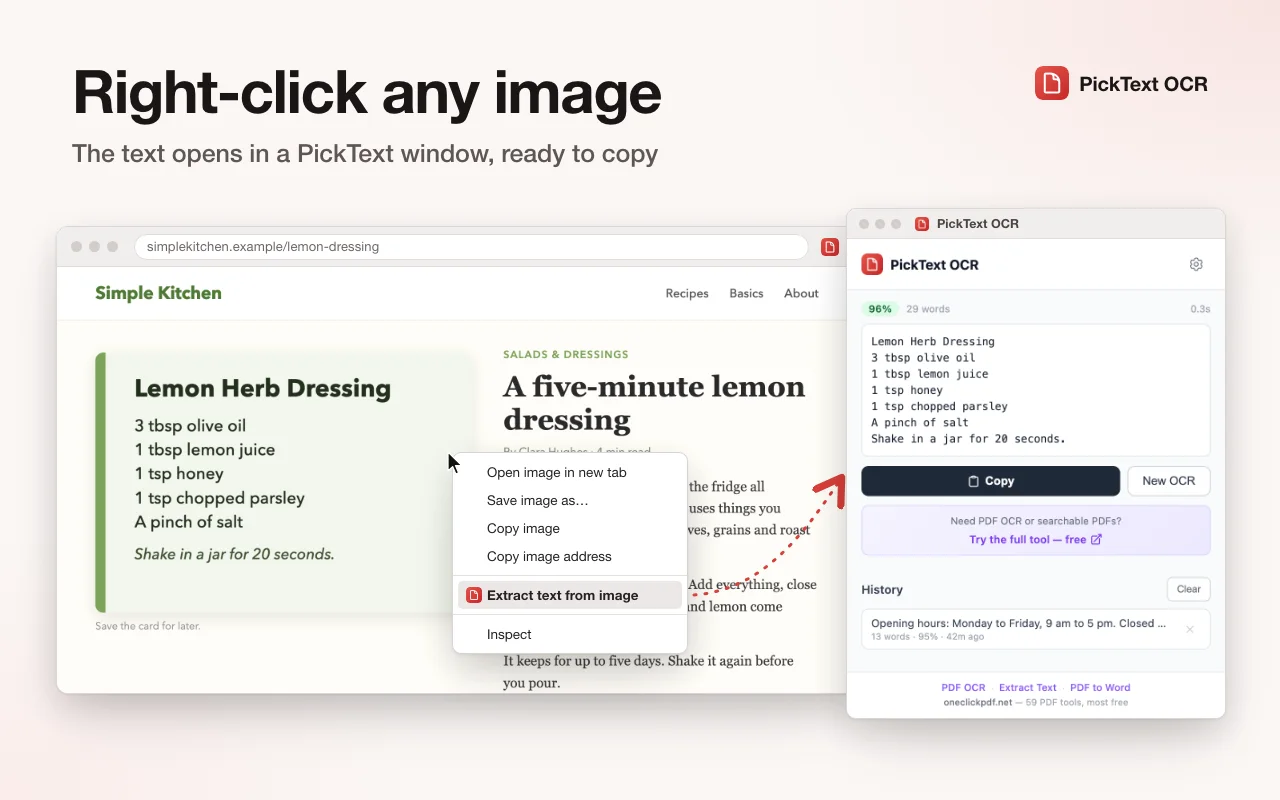Open the Basics page link
Viewport: 1280px width, 800px height.
tap(746, 294)
